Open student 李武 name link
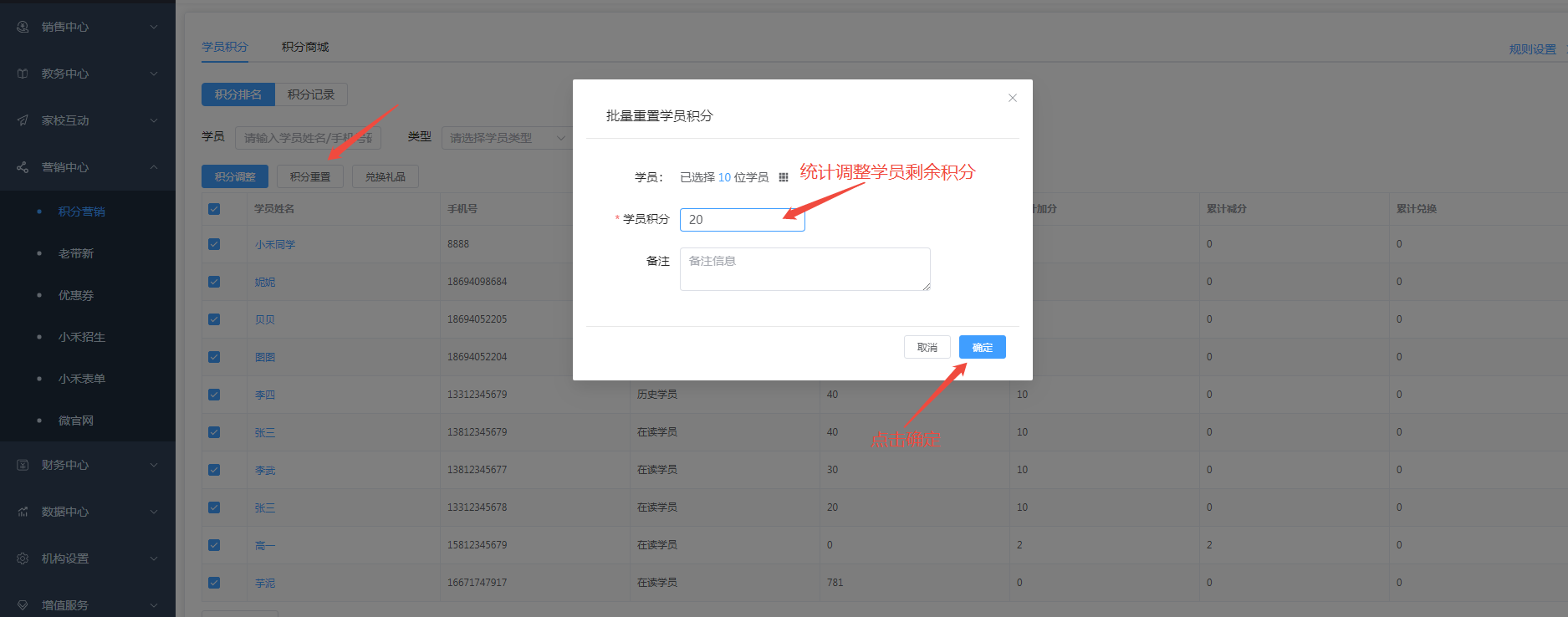The height and width of the screenshot is (617, 1568). coord(265,470)
